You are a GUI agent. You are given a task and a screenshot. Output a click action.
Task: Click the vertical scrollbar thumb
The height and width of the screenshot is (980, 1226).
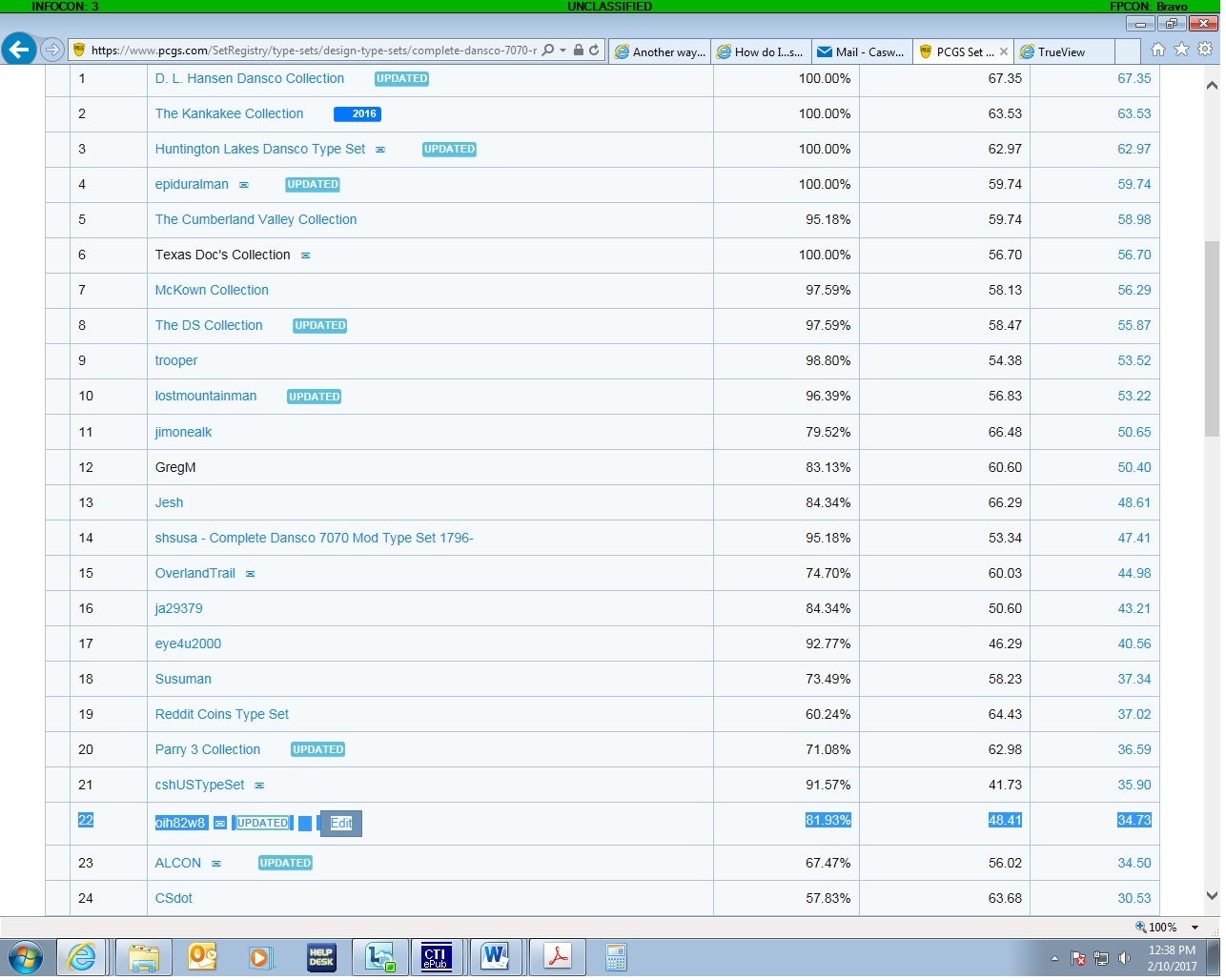(x=1212, y=337)
